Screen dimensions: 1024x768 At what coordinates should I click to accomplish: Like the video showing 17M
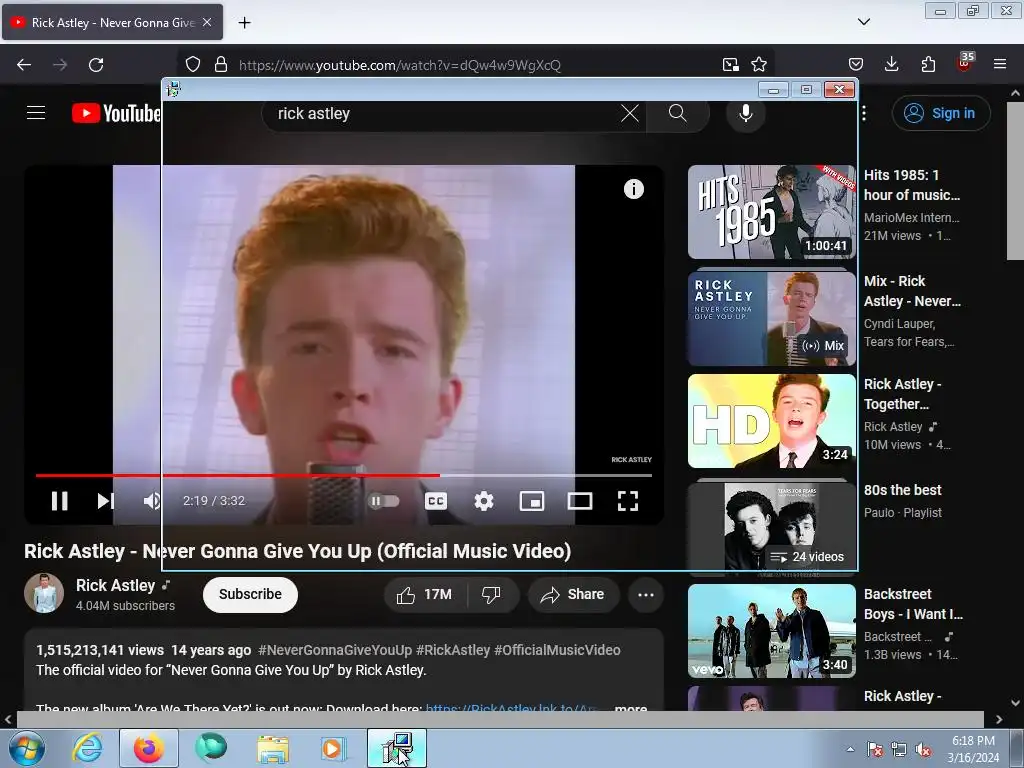point(425,594)
